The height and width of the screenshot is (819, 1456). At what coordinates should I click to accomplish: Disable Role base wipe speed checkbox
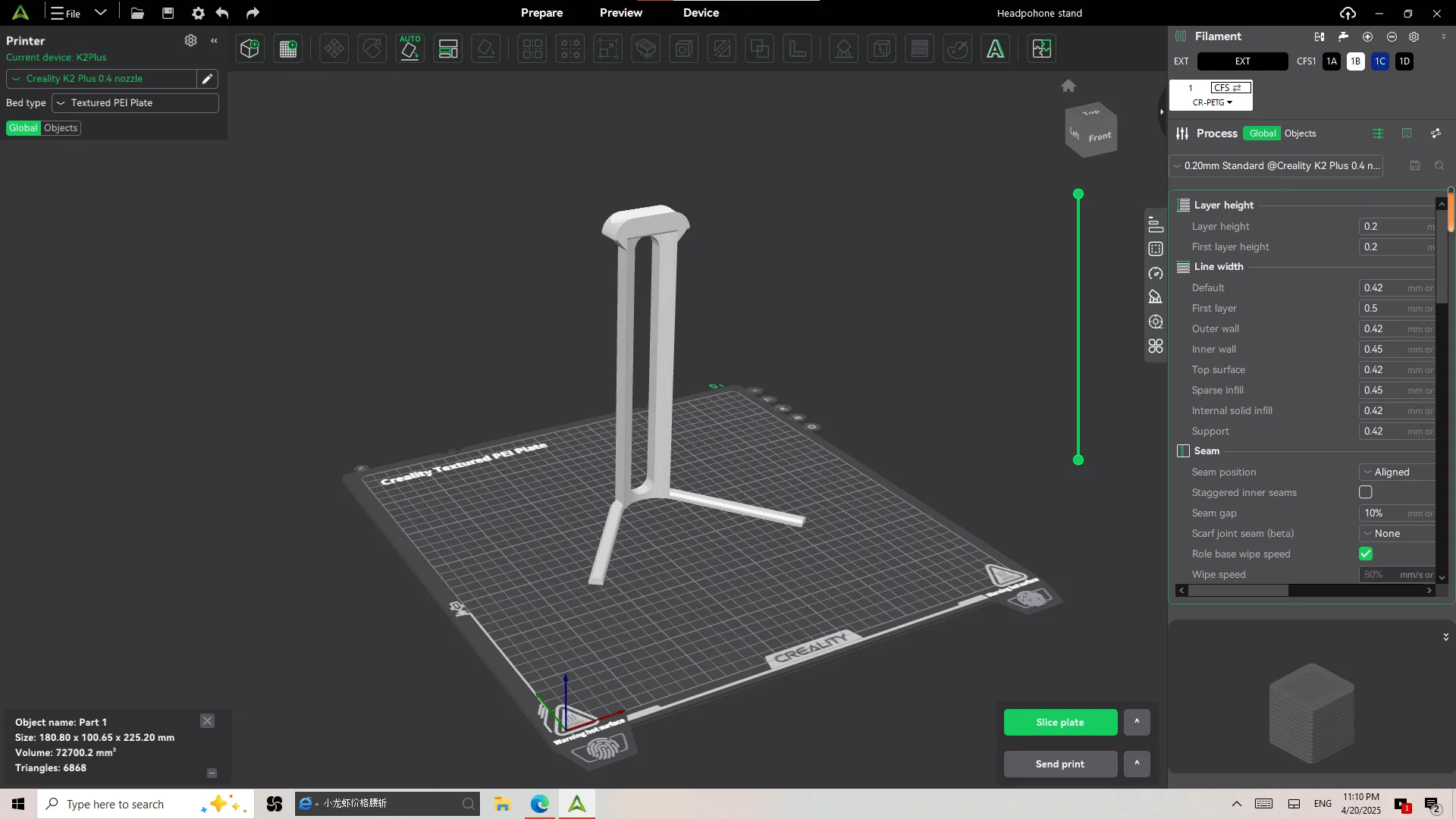pos(1365,554)
